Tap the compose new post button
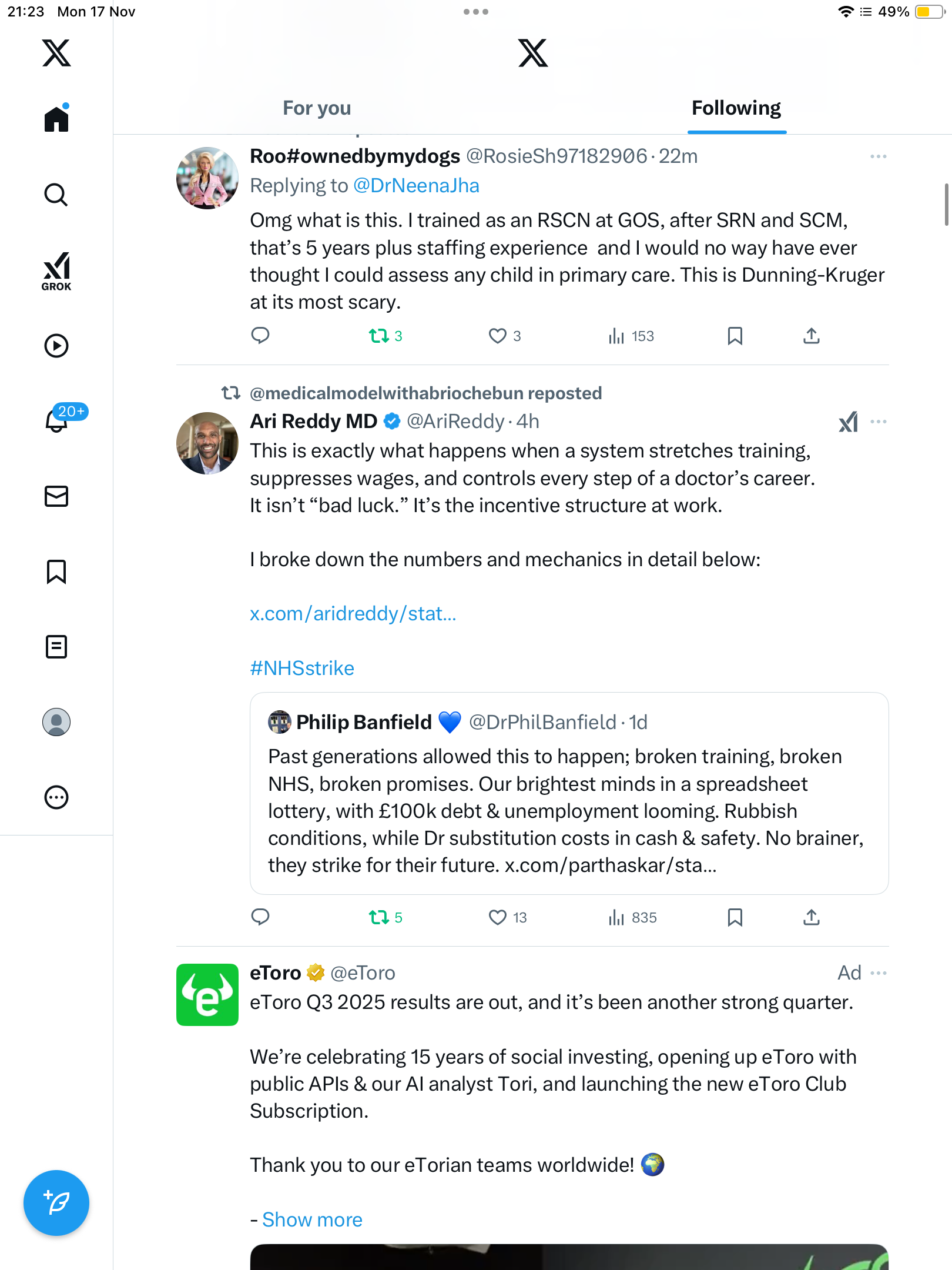Image resolution: width=952 pixels, height=1270 pixels. tap(56, 1203)
